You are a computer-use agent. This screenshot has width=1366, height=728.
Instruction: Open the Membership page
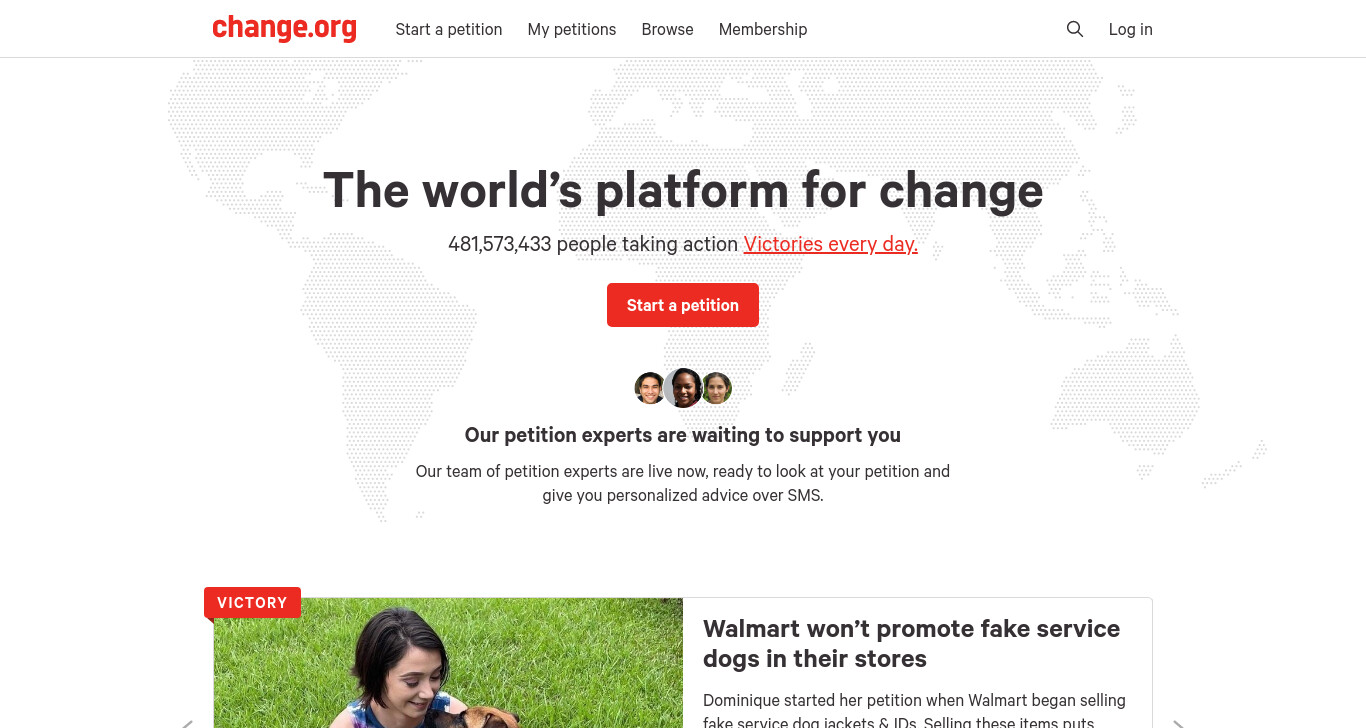[x=763, y=29]
